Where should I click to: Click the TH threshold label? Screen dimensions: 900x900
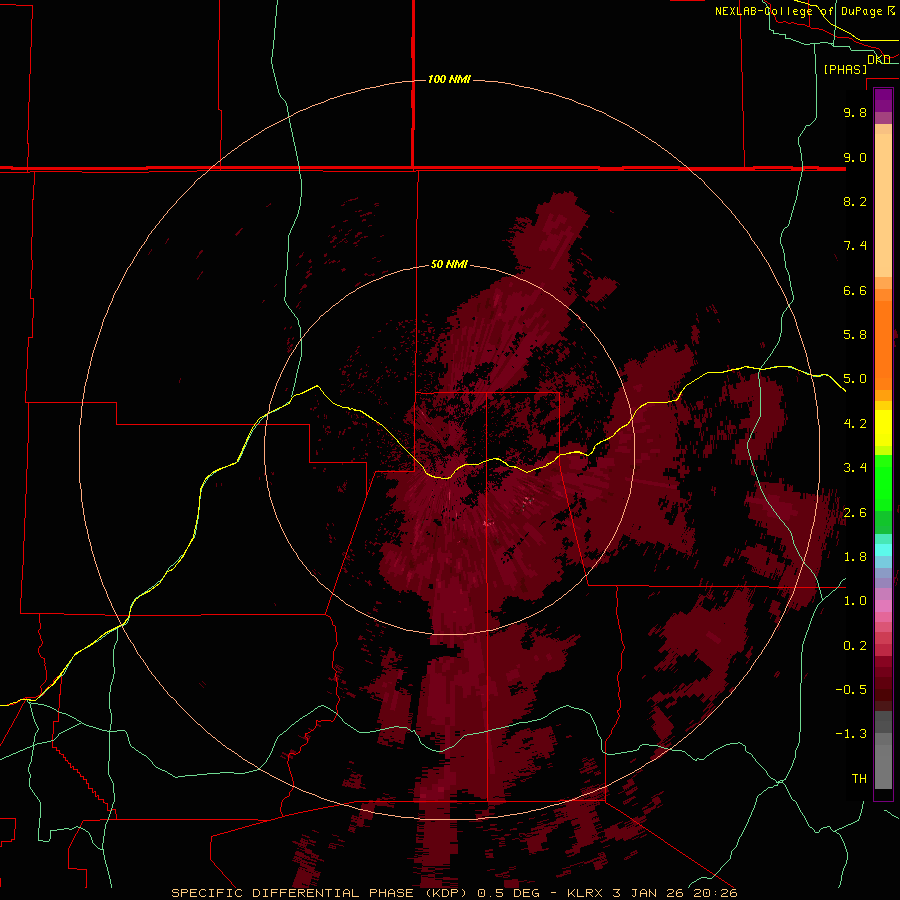(x=859, y=779)
